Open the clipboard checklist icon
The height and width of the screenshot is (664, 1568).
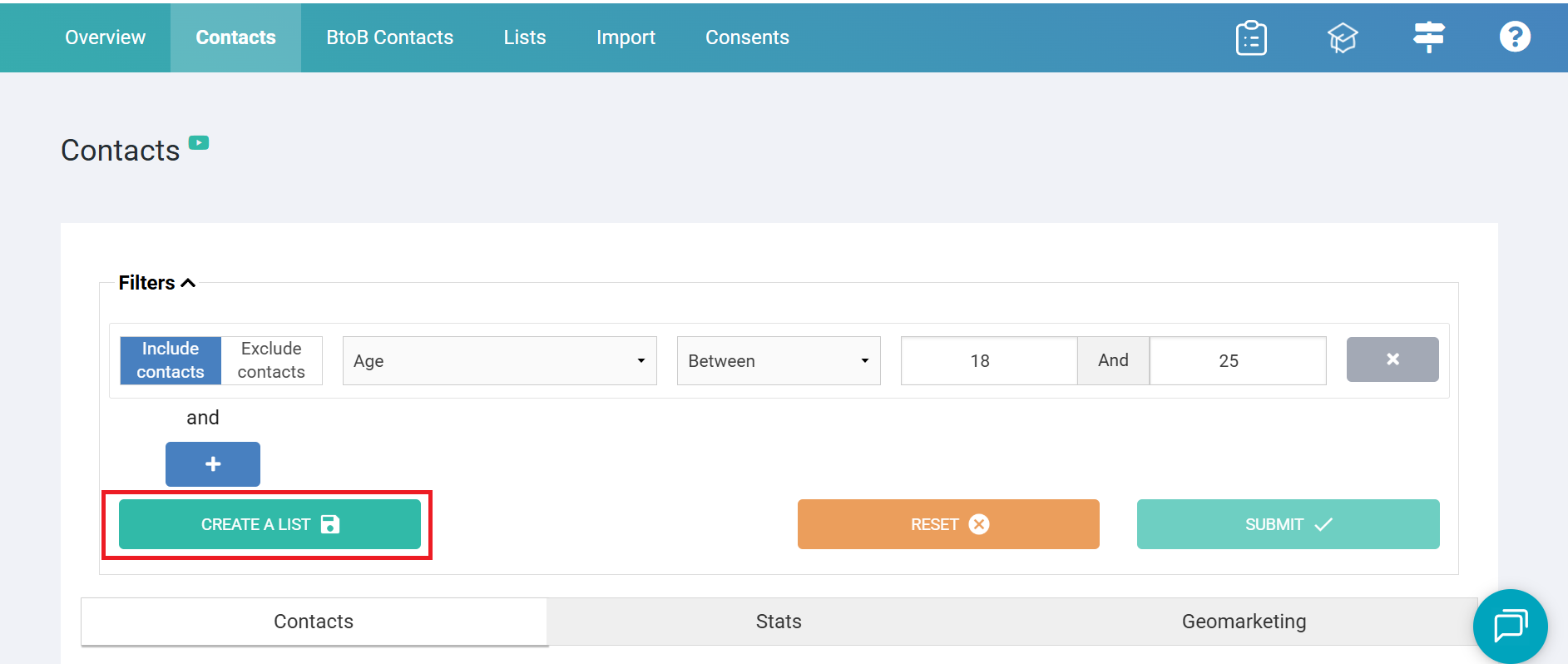[x=1251, y=37]
